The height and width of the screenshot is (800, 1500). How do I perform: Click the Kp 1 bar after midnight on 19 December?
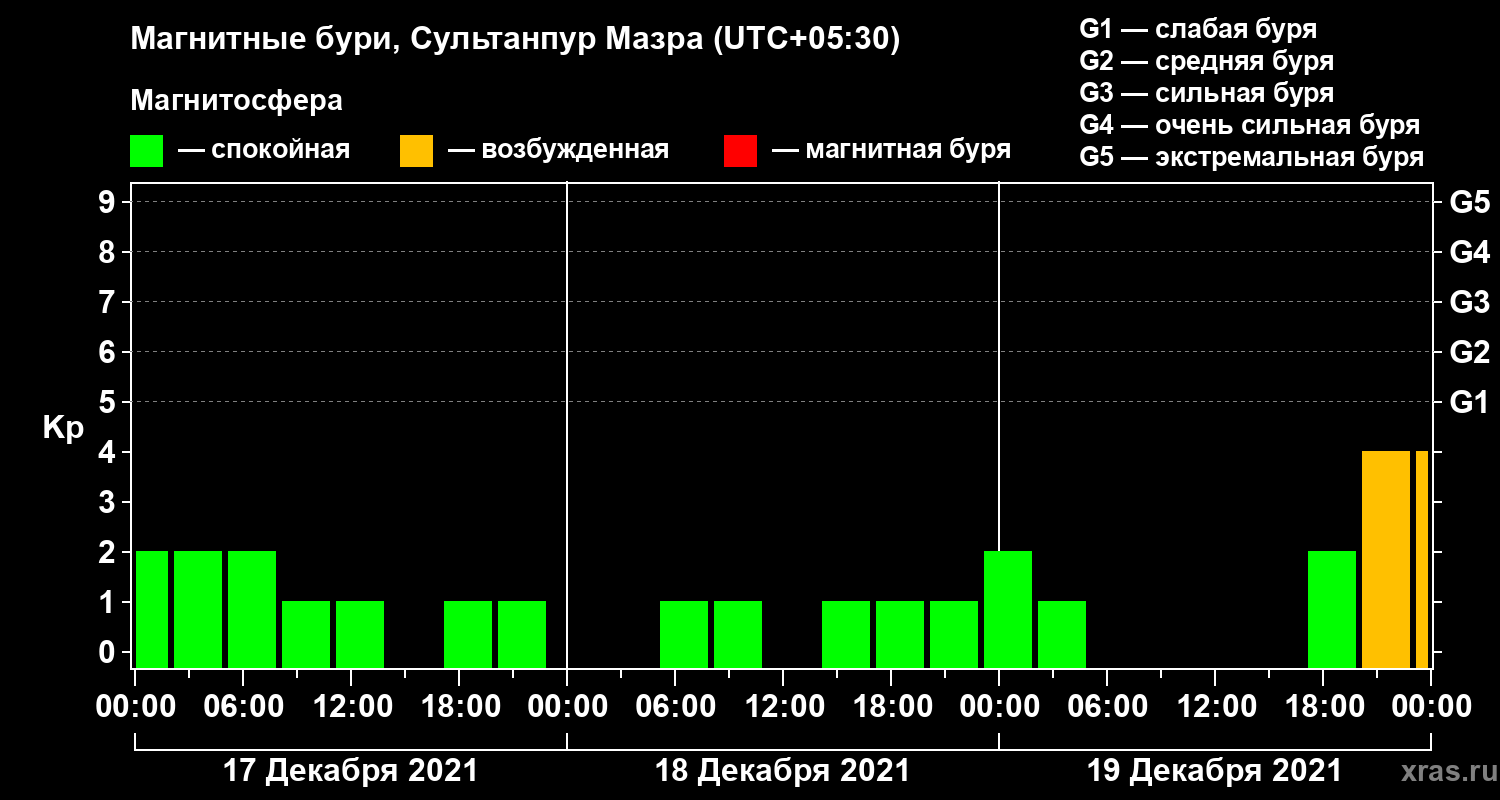pos(1062,635)
